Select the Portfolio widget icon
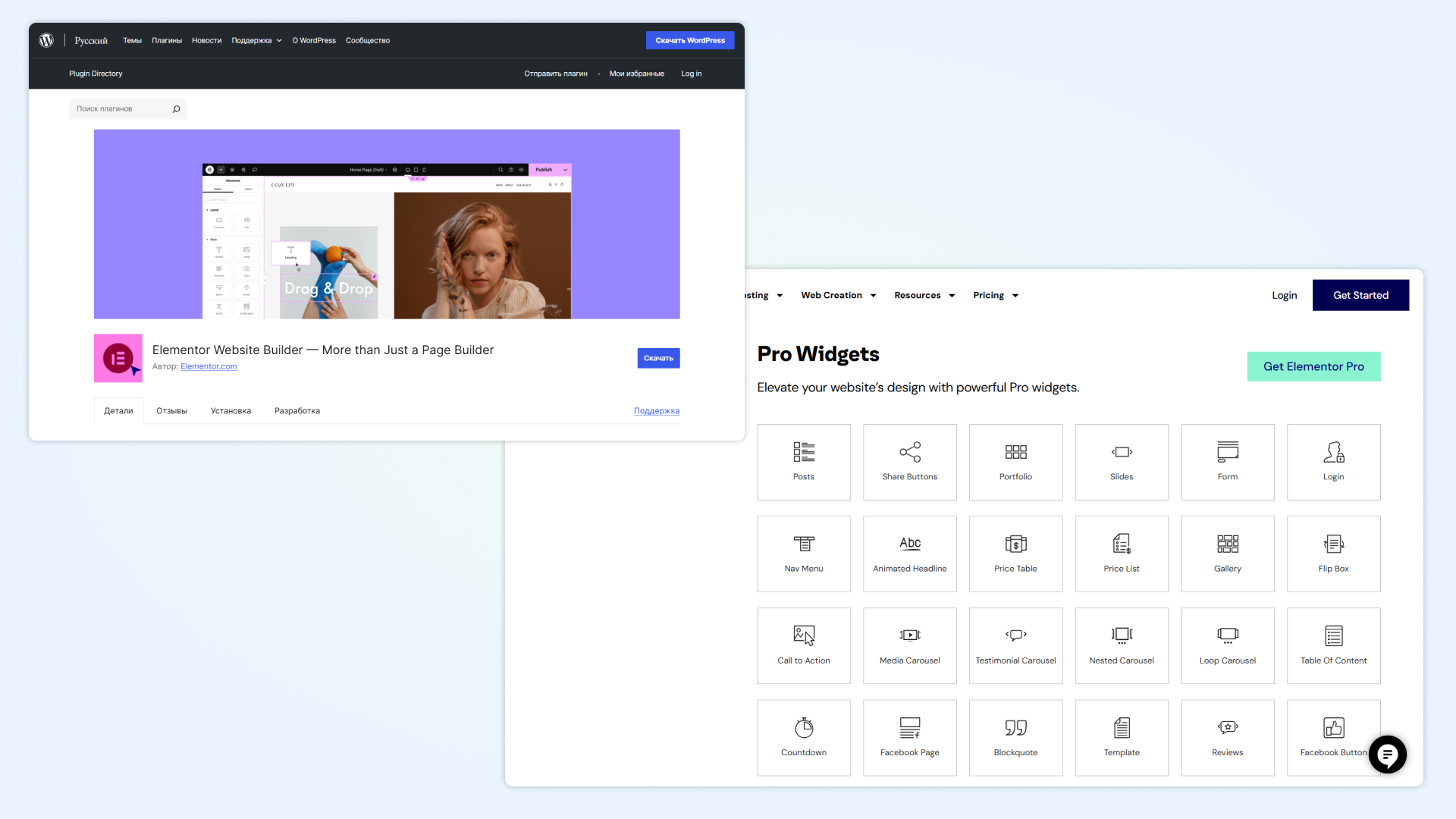This screenshot has height=819, width=1456. pyautogui.click(x=1016, y=452)
